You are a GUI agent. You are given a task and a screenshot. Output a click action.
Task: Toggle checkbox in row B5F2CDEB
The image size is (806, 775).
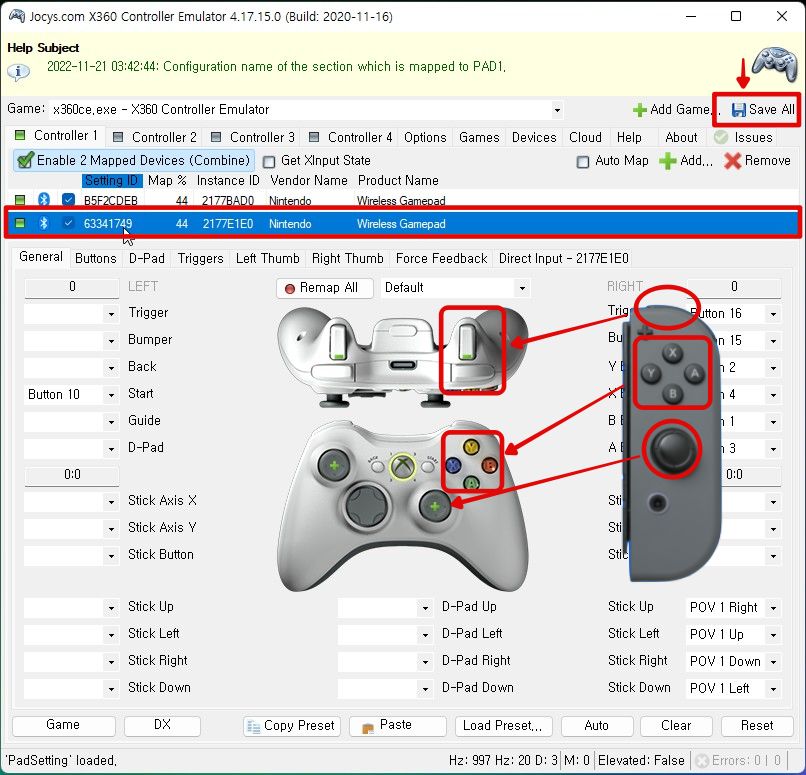pyautogui.click(x=68, y=199)
